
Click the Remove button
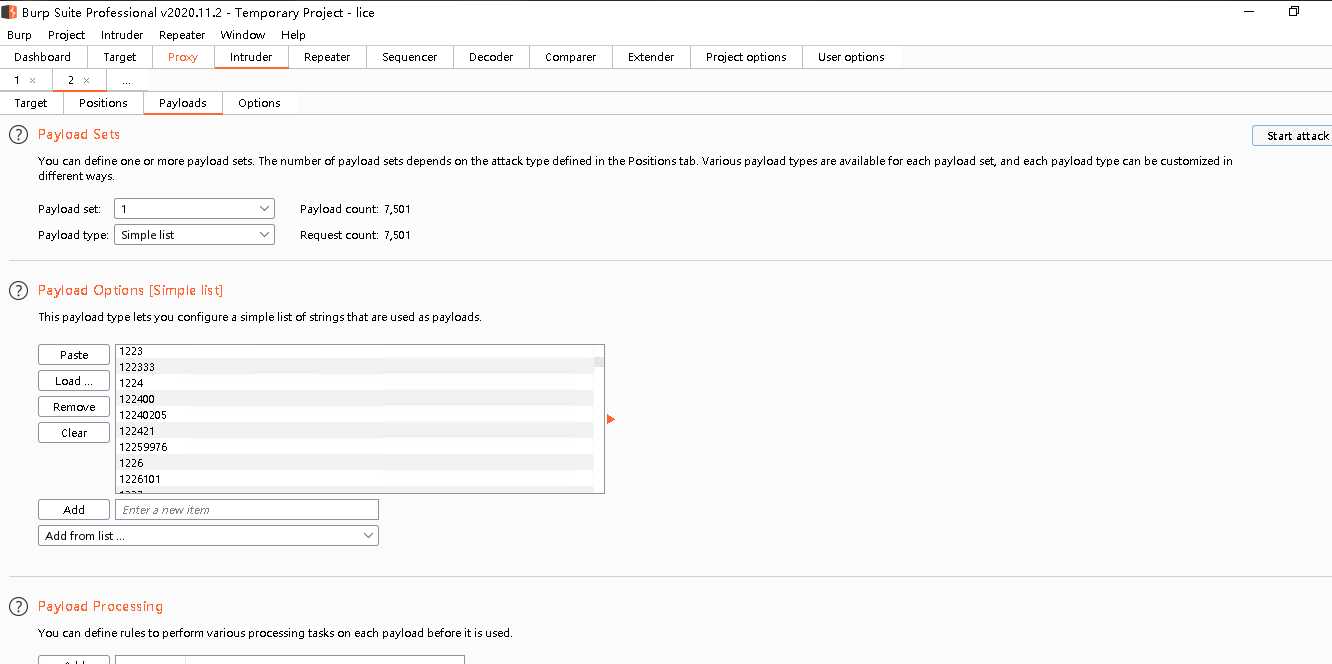coord(74,407)
